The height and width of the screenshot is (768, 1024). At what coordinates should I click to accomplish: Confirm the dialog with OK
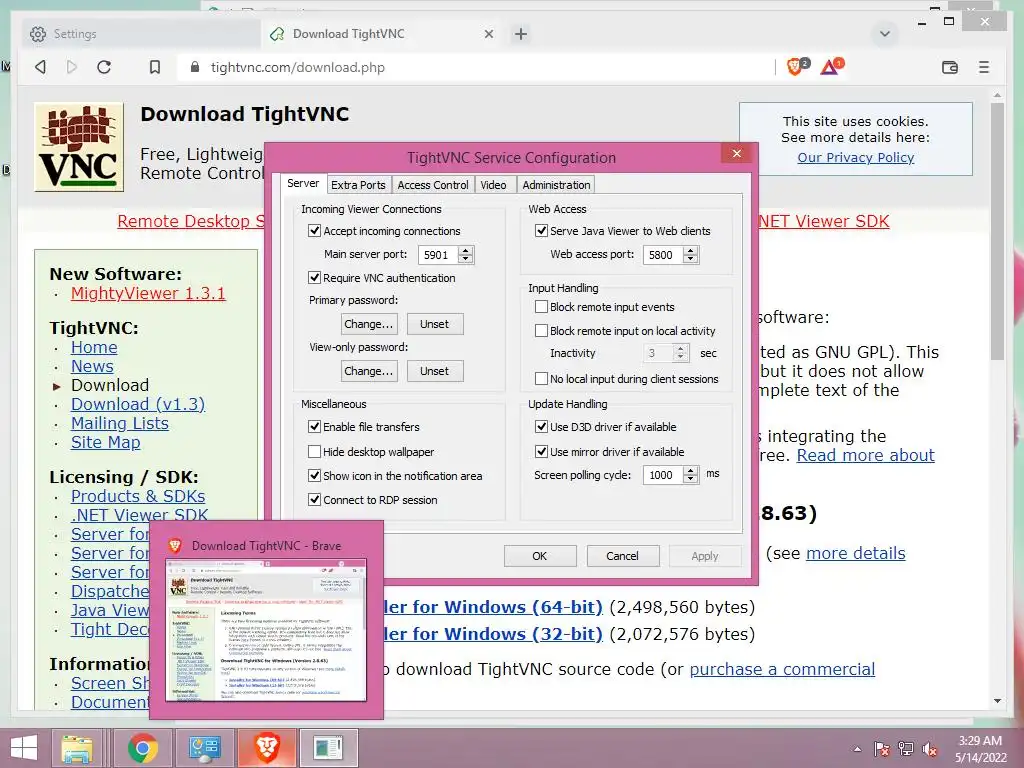(539, 556)
